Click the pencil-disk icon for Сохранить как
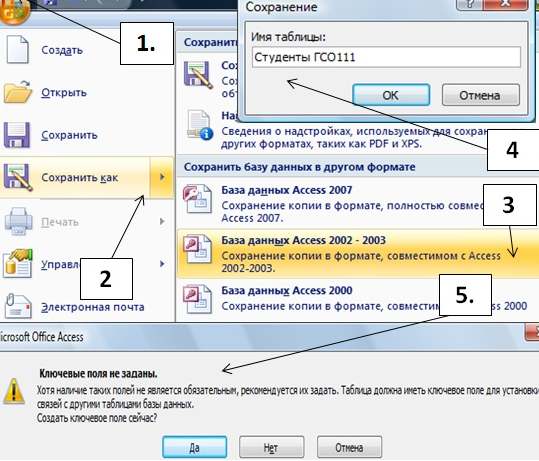Image resolution: width=539 pixels, height=461 pixels. (x=18, y=177)
